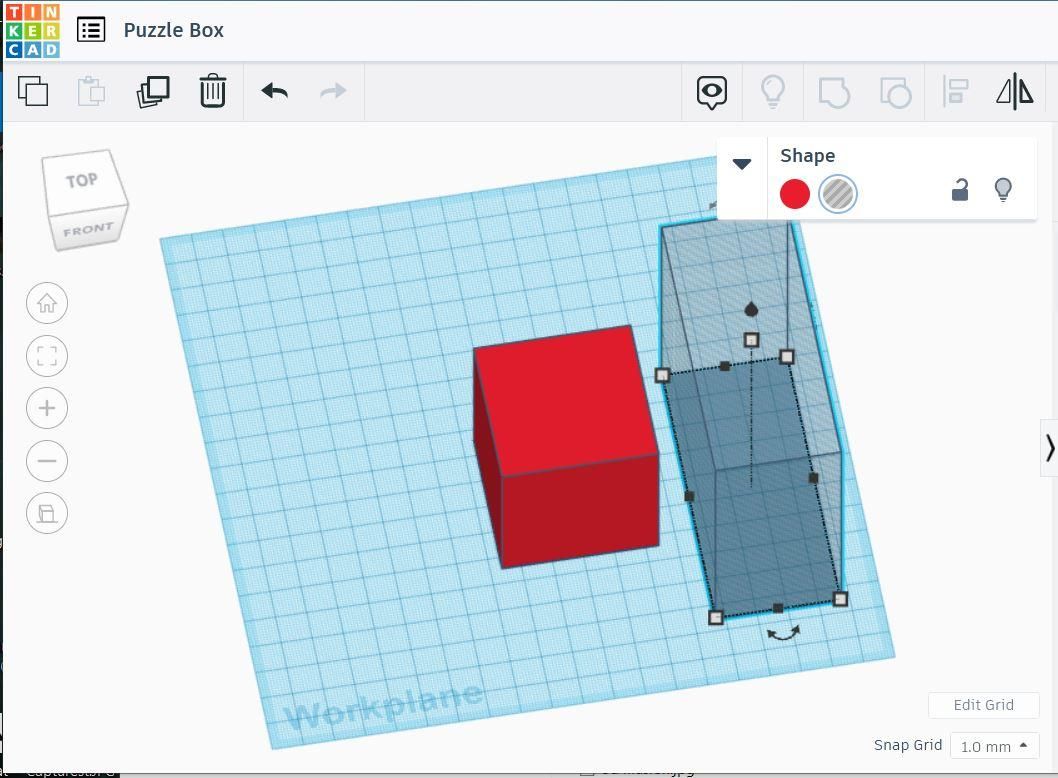Open the Tinkercad designs list menu
The image size is (1058, 778).
pos(91,30)
